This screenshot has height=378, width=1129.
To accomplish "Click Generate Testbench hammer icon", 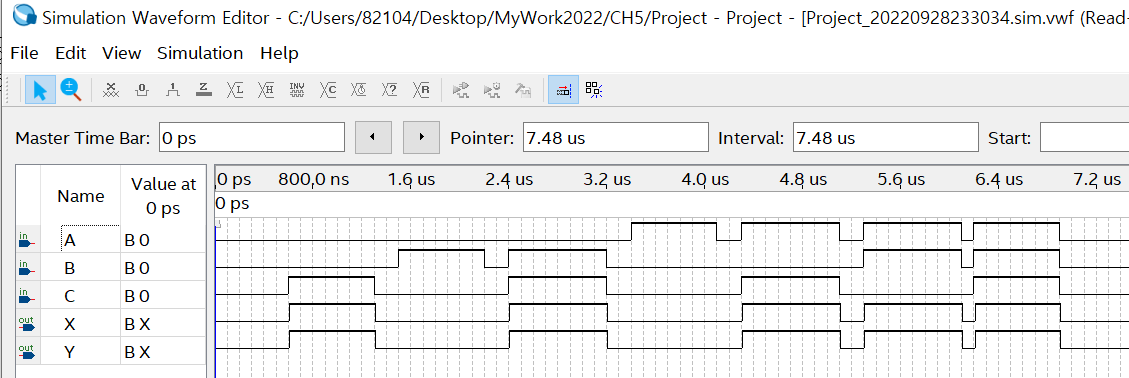I will click(x=523, y=90).
